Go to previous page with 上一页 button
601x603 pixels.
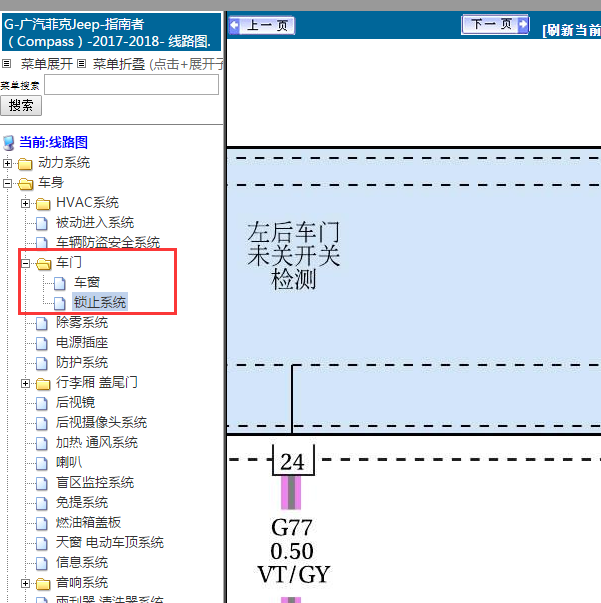point(262,26)
